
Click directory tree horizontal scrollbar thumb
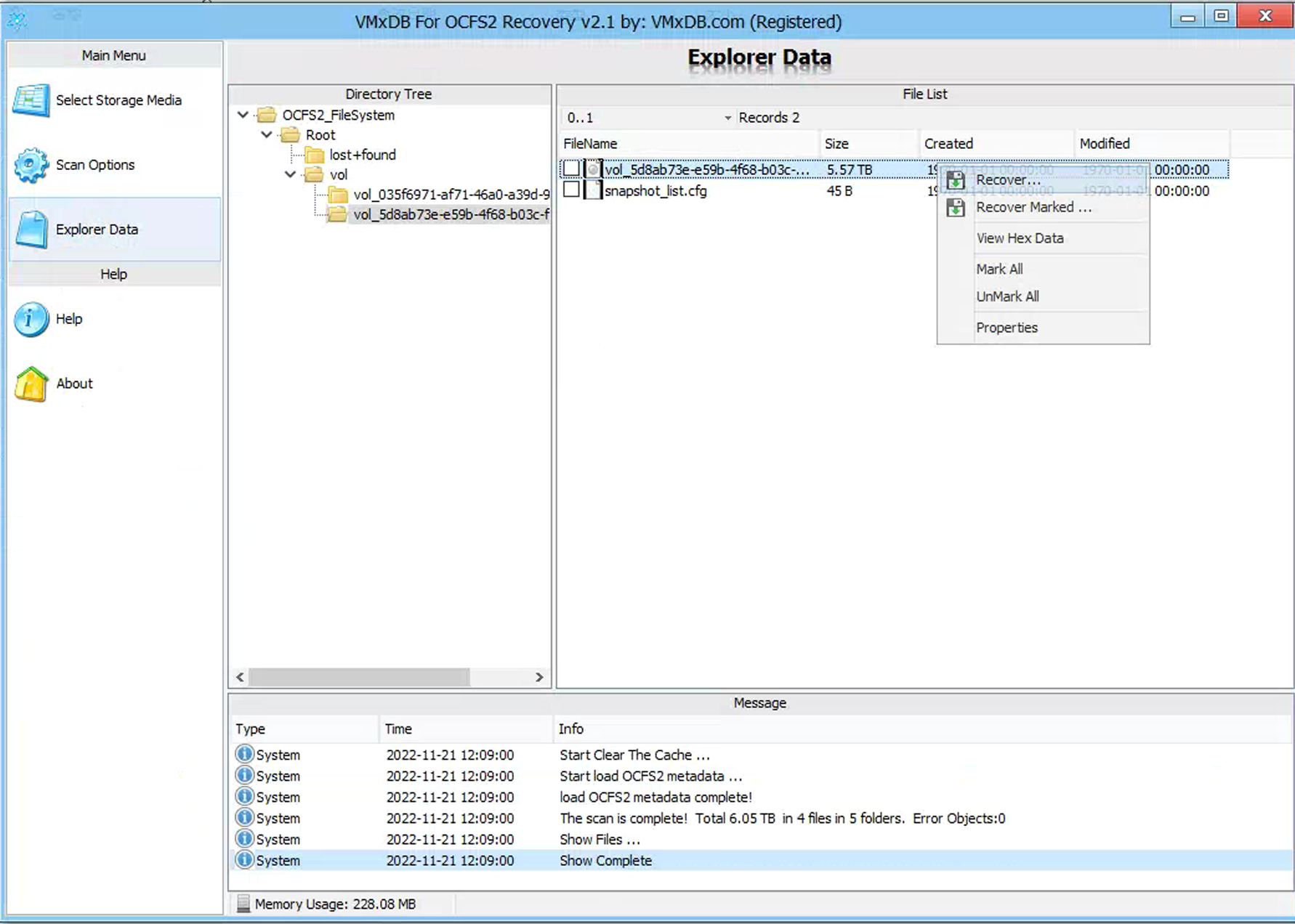point(359,677)
